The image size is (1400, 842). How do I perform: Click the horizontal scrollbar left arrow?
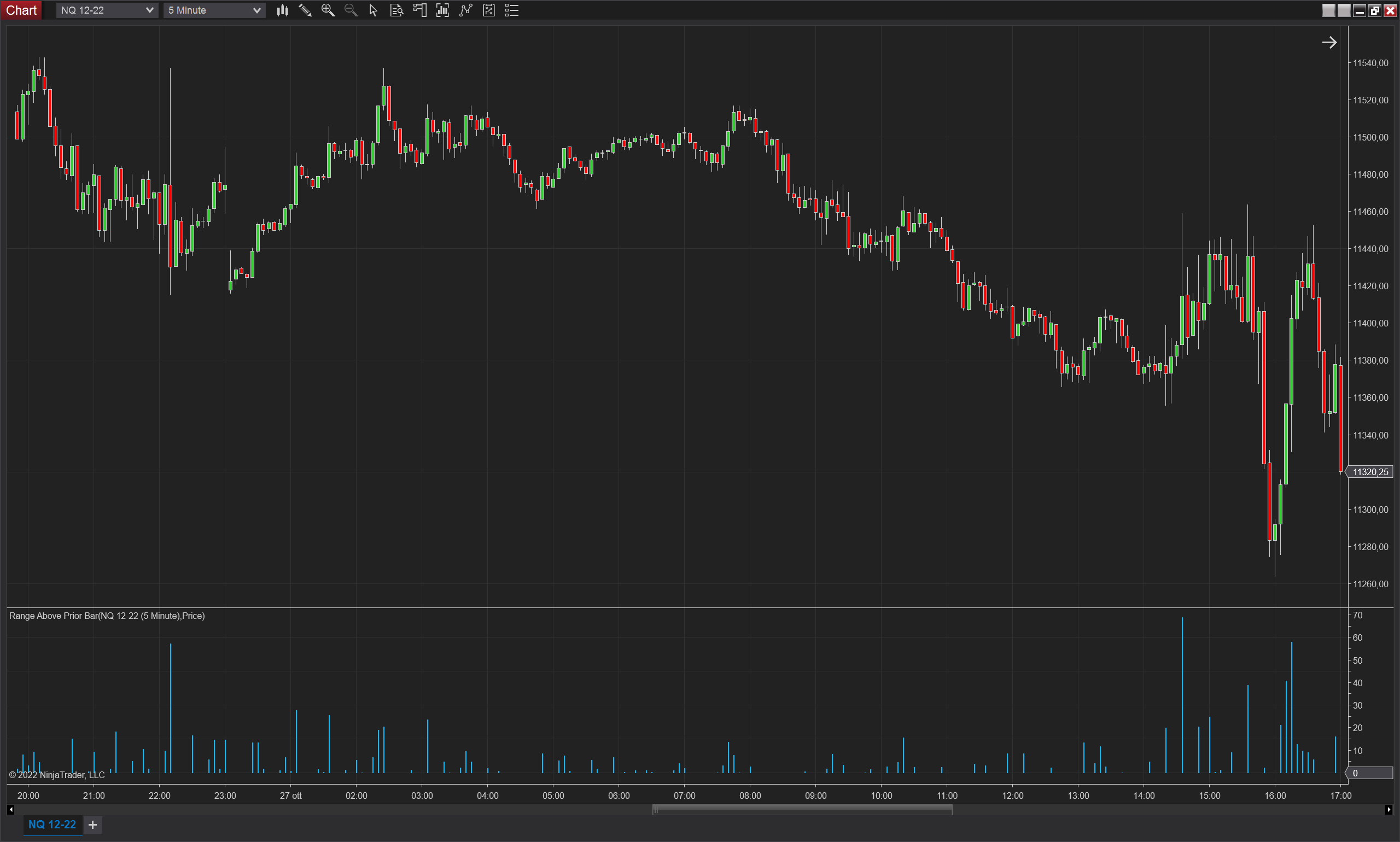10,810
